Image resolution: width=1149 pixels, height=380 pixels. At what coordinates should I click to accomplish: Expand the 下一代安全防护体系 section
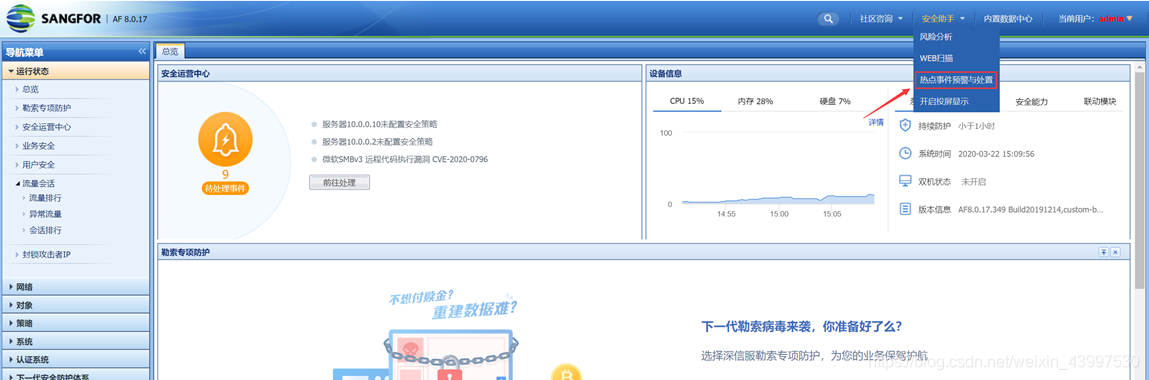tap(75, 376)
